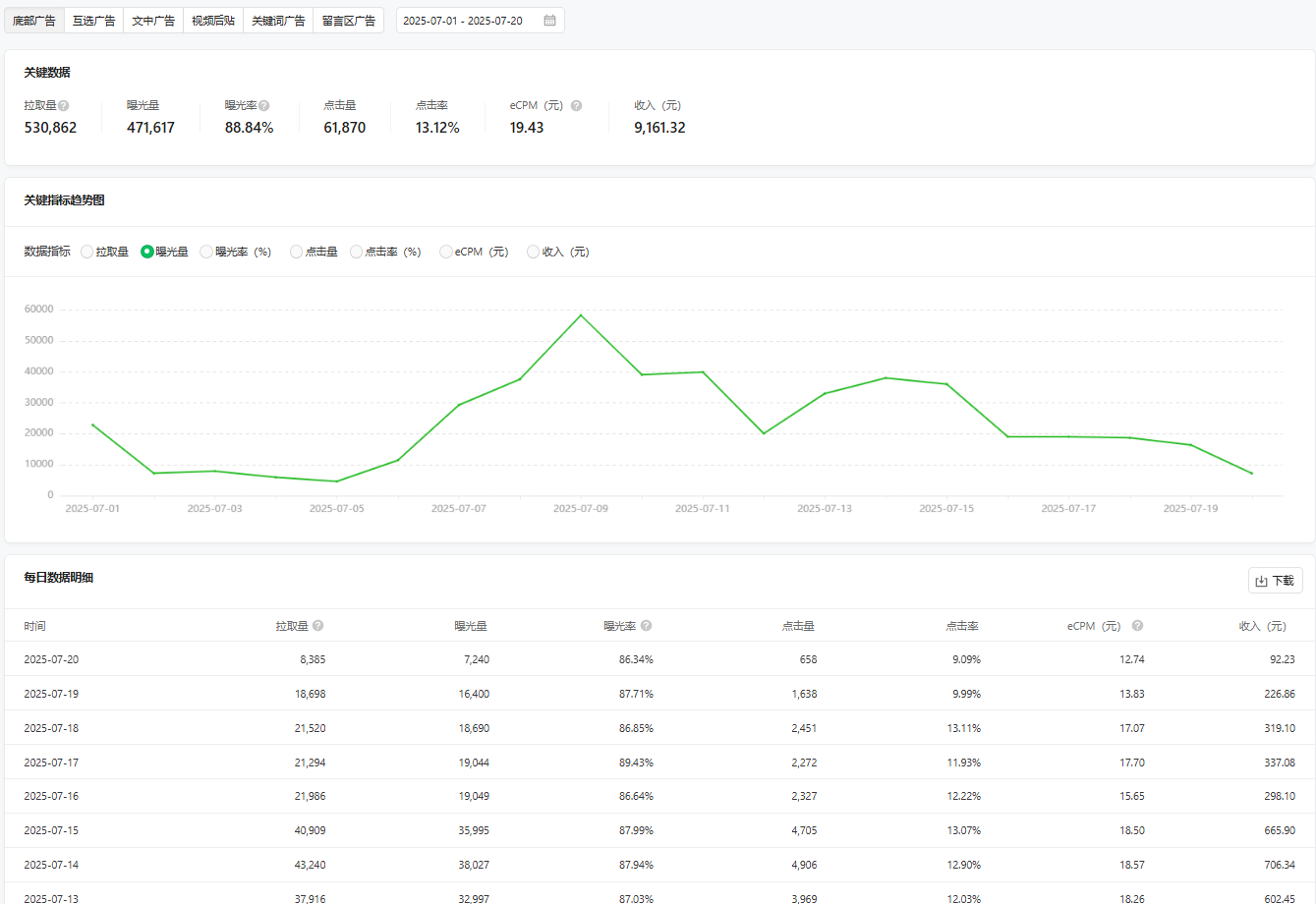Click help icon next to 拉取量 summary
1316x904 pixels.
64,105
